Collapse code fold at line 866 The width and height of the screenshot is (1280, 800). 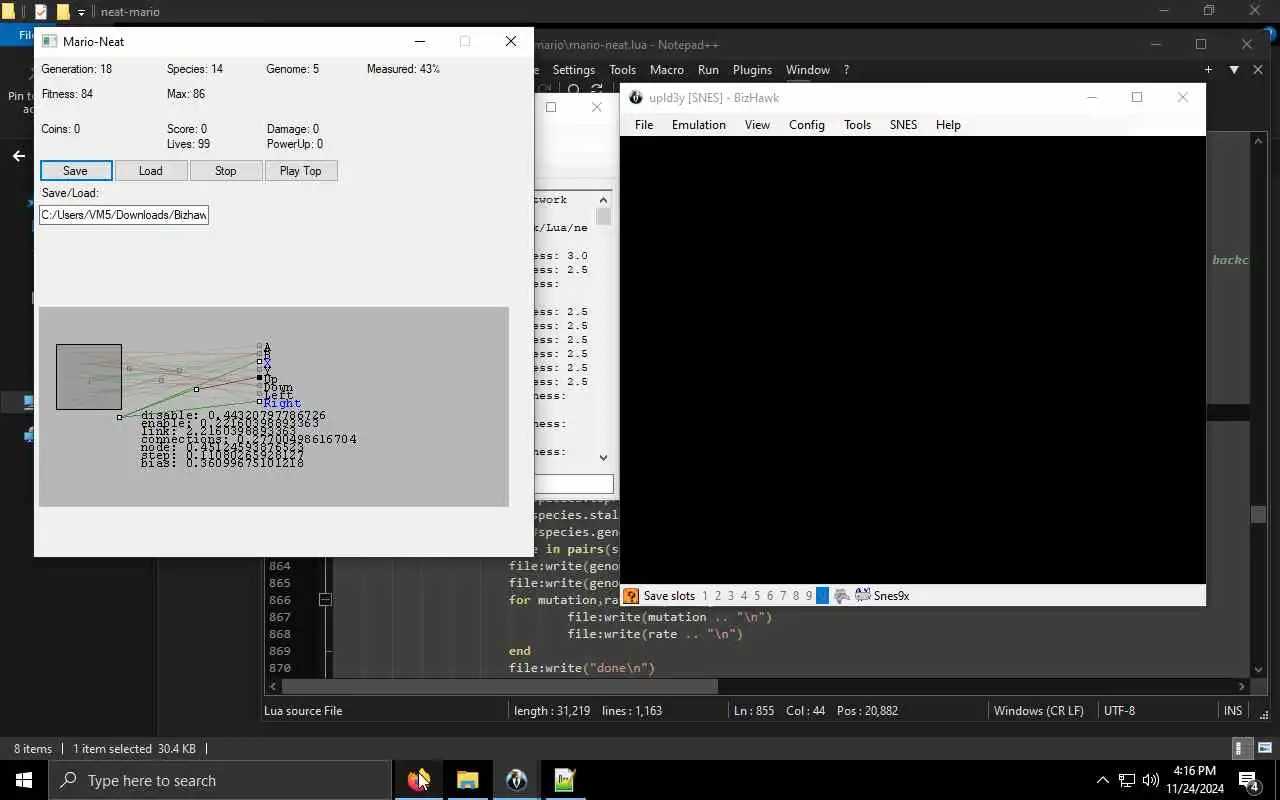pyautogui.click(x=325, y=600)
